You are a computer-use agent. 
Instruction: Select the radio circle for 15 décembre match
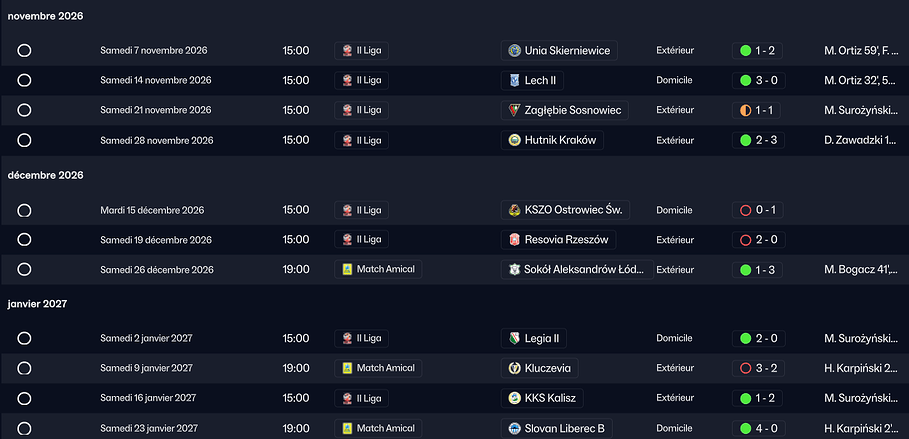[24, 210]
